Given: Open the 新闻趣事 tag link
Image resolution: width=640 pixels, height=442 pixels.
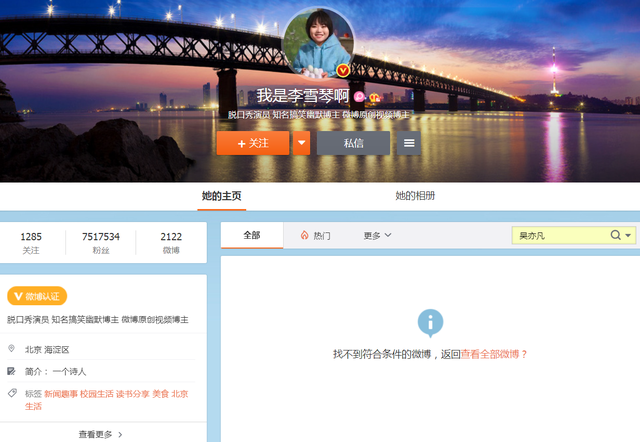Looking at the screenshot, I should (61, 394).
